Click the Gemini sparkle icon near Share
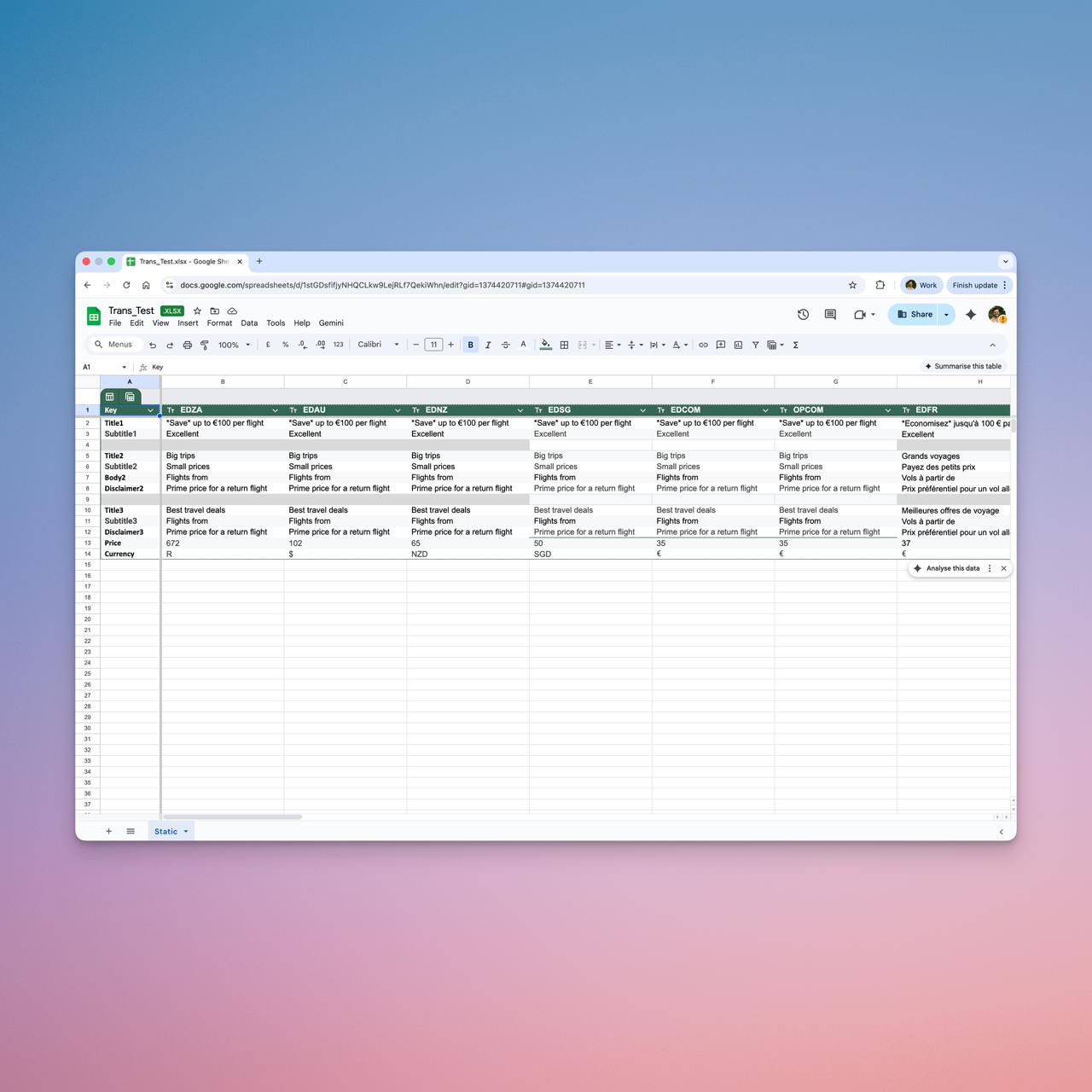This screenshot has height=1092, width=1092. point(971,315)
